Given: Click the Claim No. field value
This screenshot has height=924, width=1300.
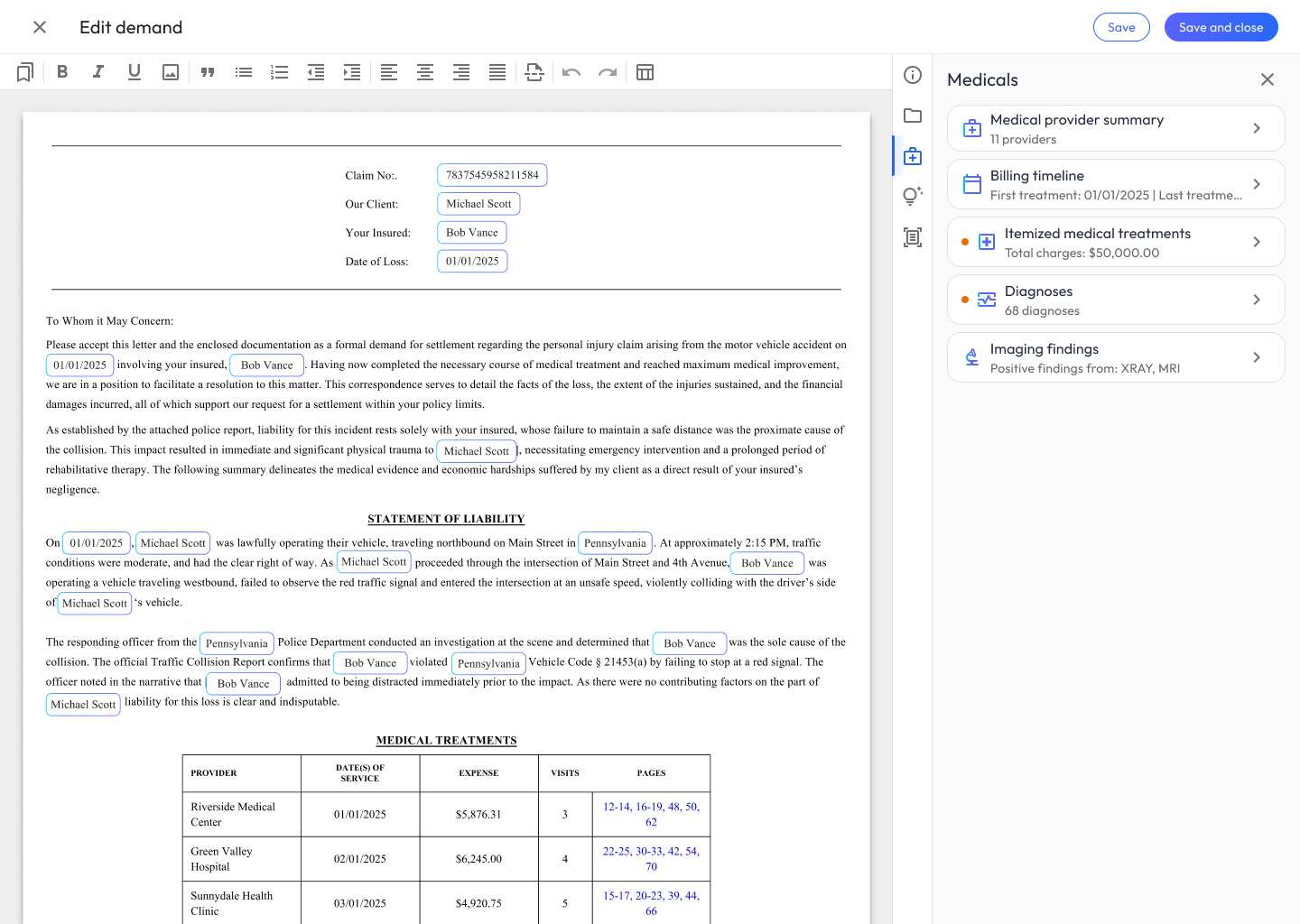Looking at the screenshot, I should (492, 175).
